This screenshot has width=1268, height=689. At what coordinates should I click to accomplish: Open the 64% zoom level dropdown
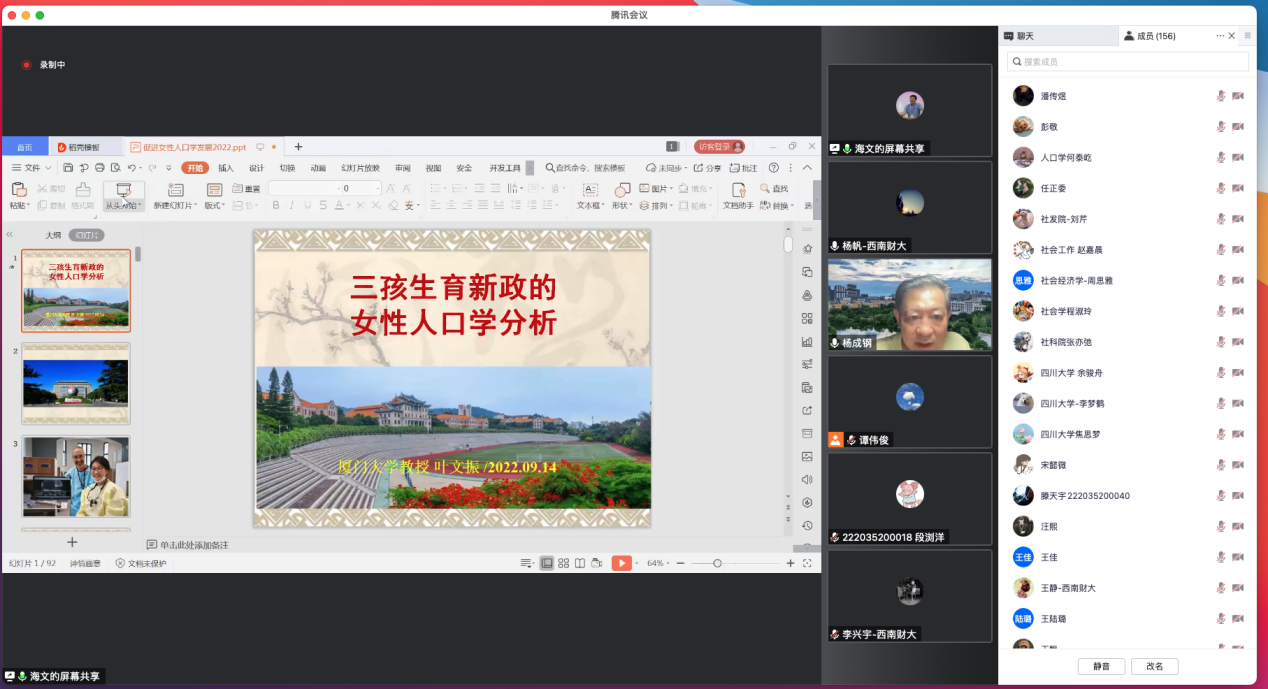coord(660,563)
